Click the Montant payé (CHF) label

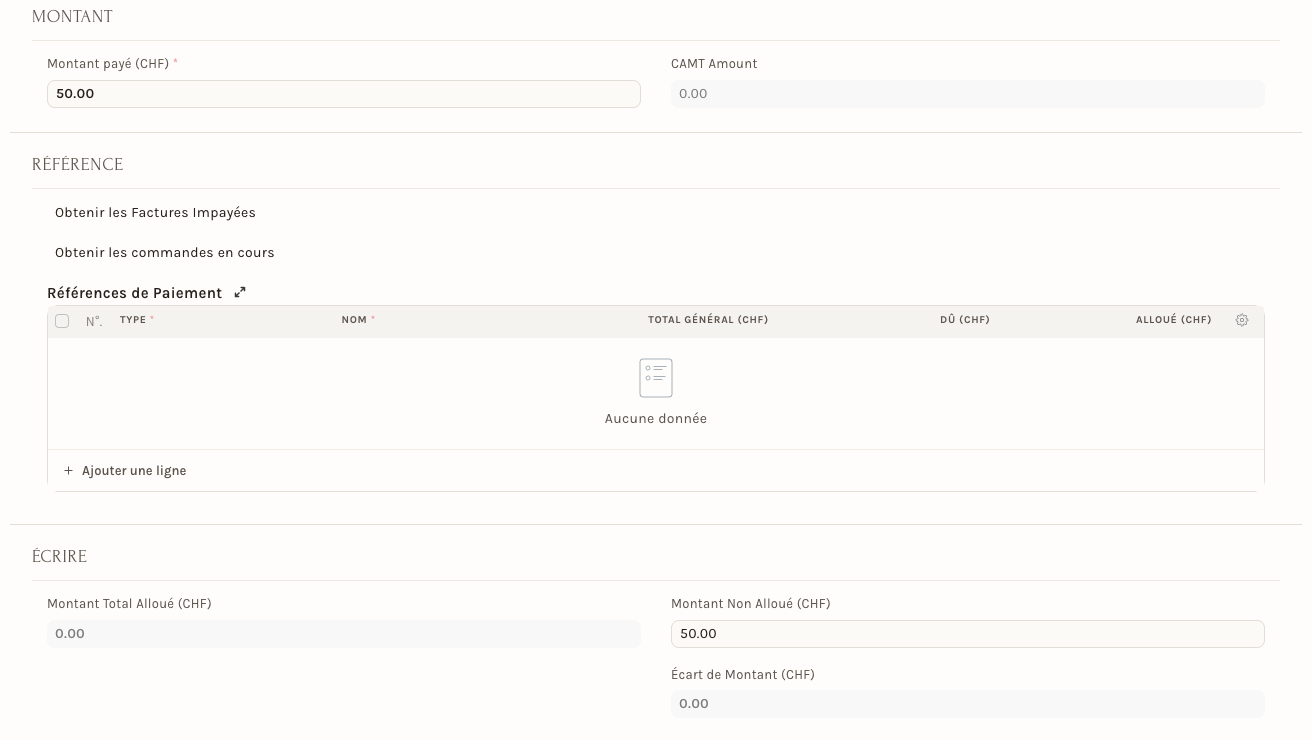pos(108,64)
